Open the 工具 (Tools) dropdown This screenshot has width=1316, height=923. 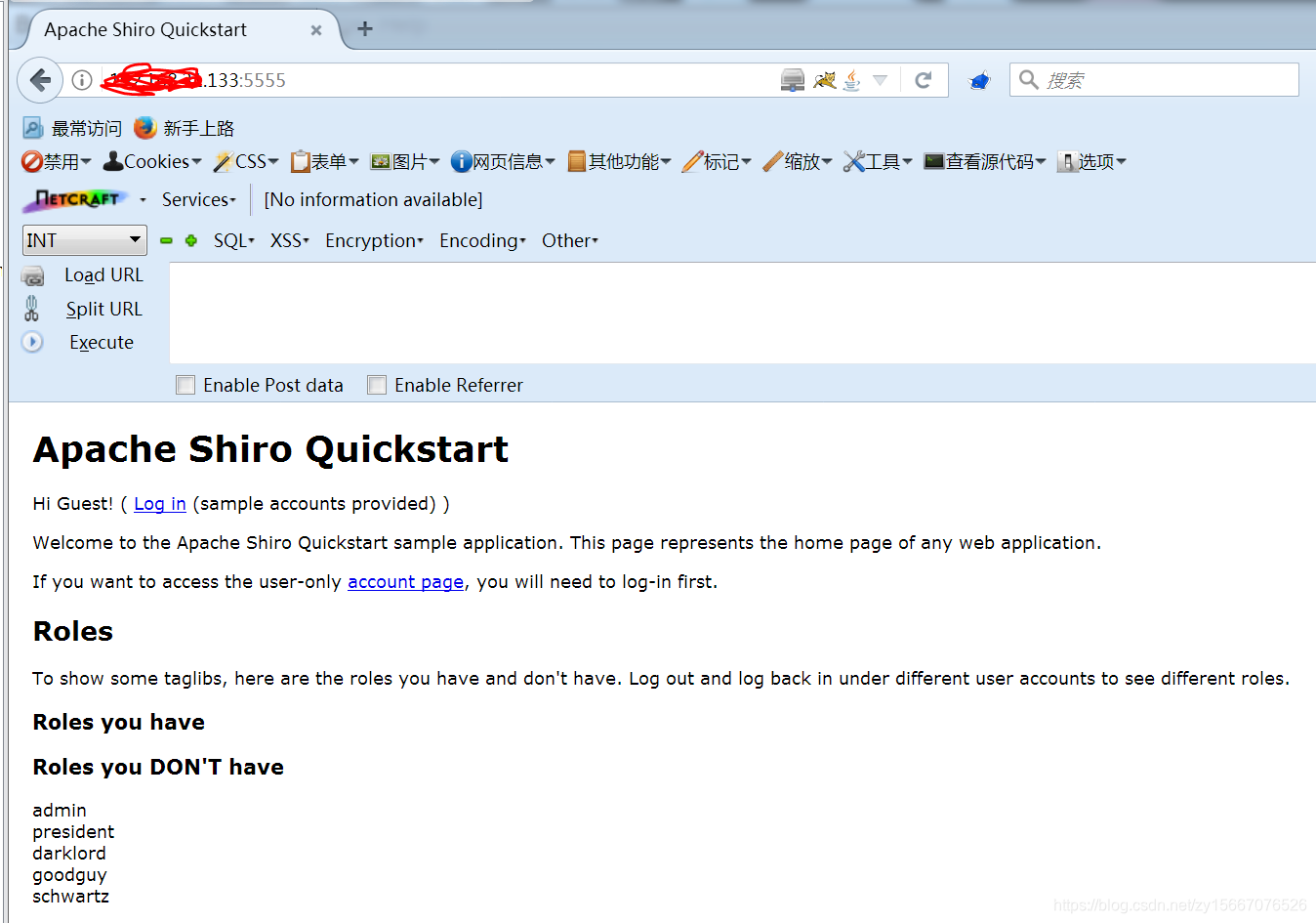click(878, 162)
